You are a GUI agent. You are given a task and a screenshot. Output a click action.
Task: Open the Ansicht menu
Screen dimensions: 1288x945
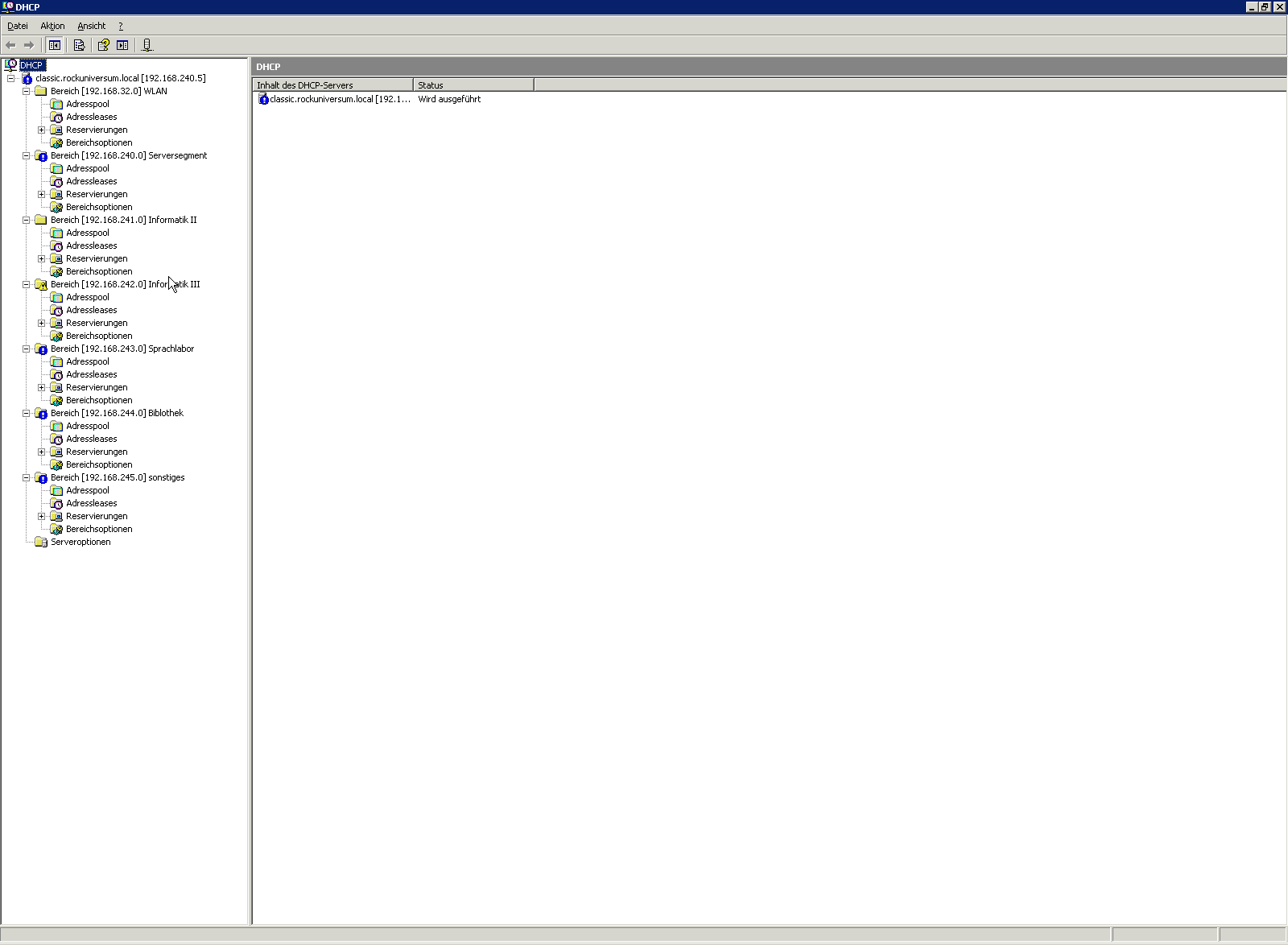(x=91, y=26)
